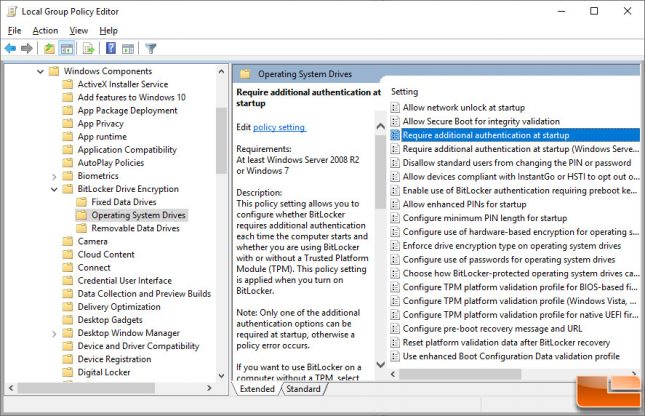Viewport: 645px width, 416px height.
Task: Switch to the Extended tab
Action: (x=257, y=389)
